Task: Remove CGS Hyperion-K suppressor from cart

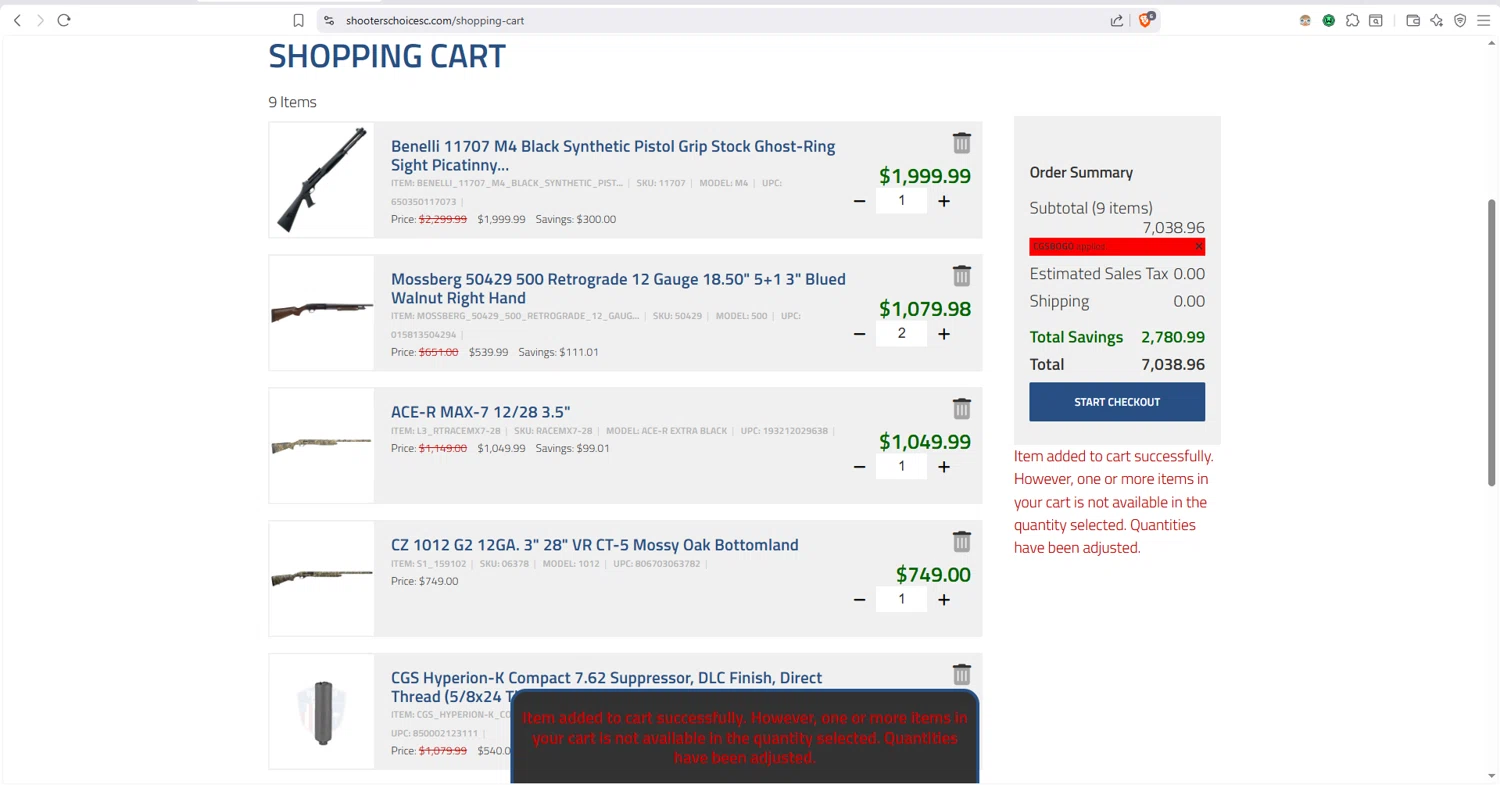Action: point(961,674)
